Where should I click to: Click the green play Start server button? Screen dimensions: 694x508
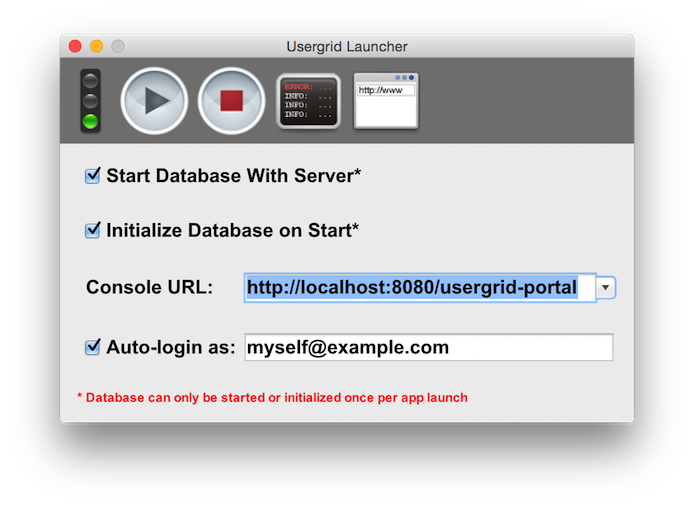tap(154, 101)
